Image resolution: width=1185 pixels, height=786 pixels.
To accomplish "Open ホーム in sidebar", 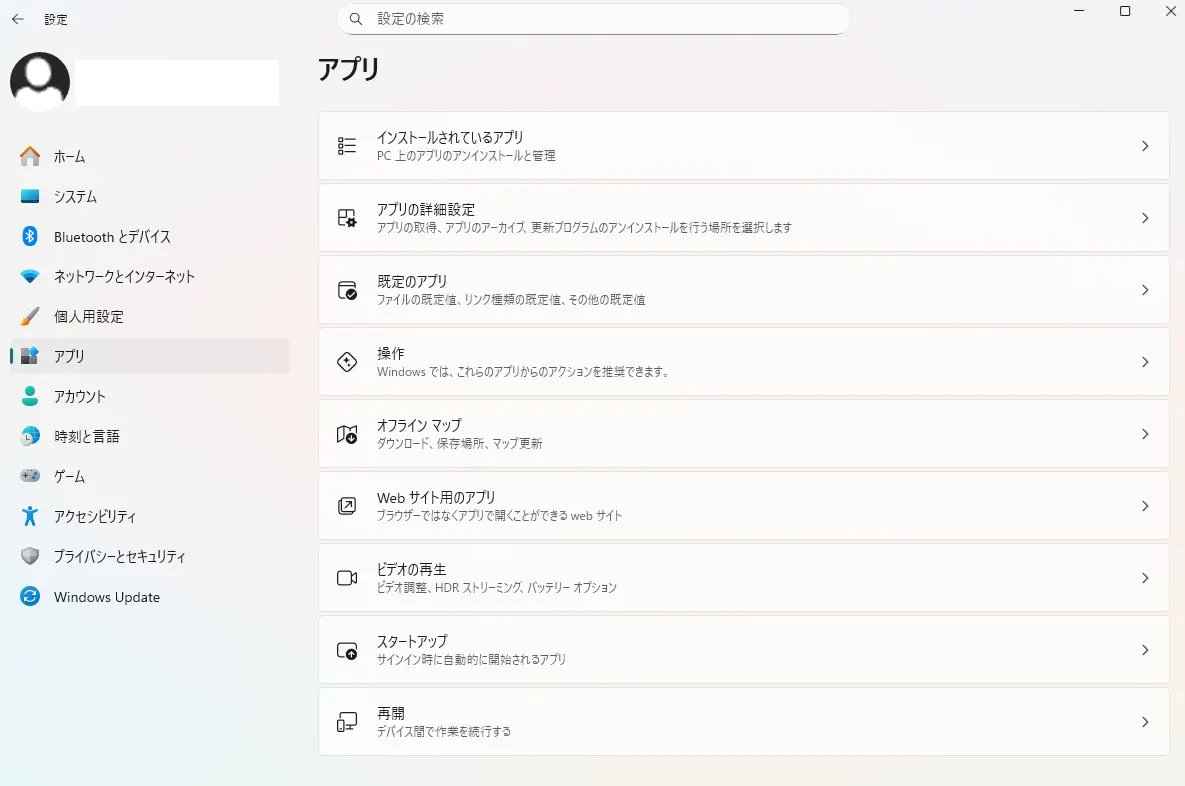I will 150,156.
